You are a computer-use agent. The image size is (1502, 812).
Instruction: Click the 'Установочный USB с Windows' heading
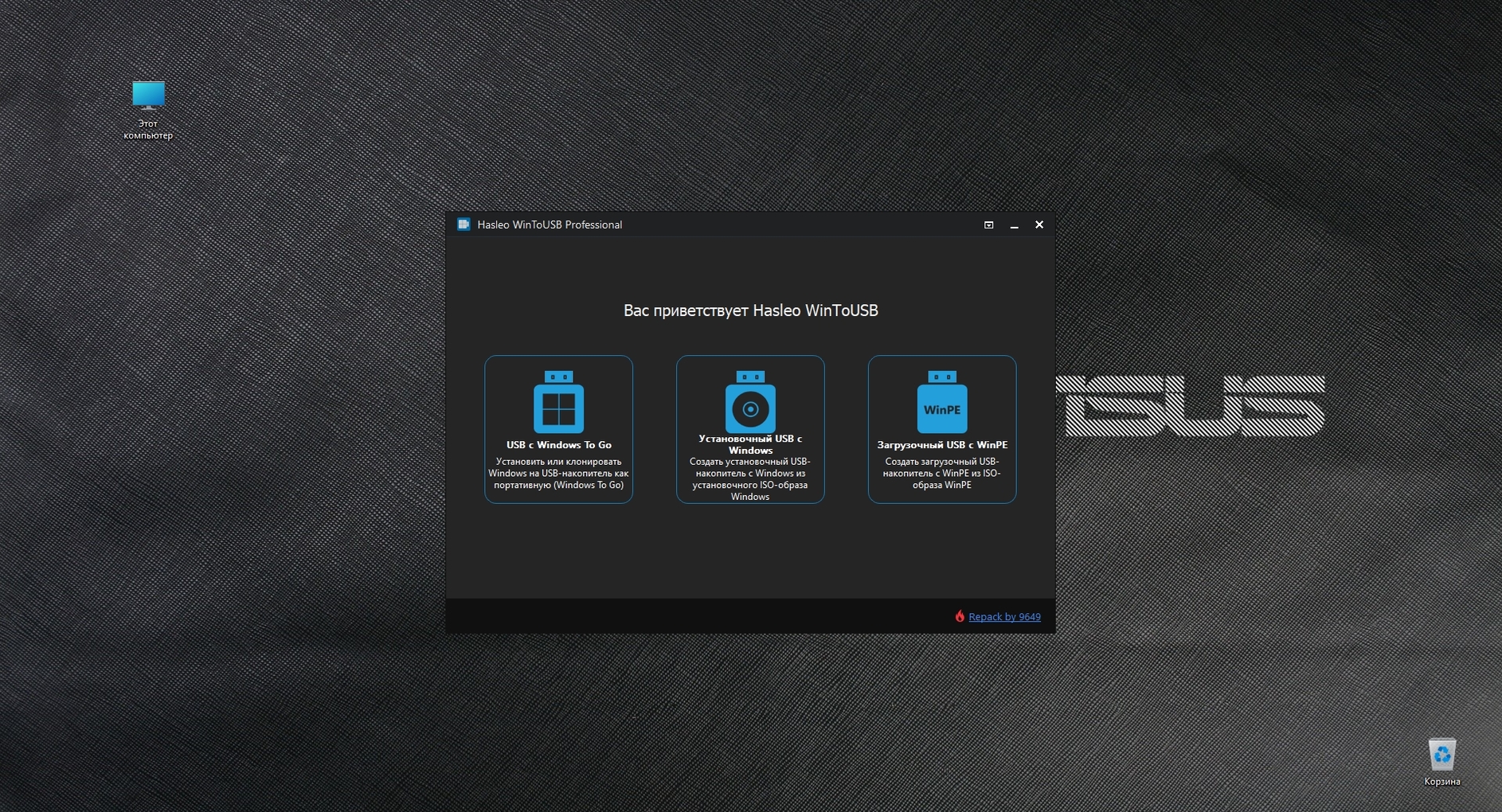(x=750, y=444)
